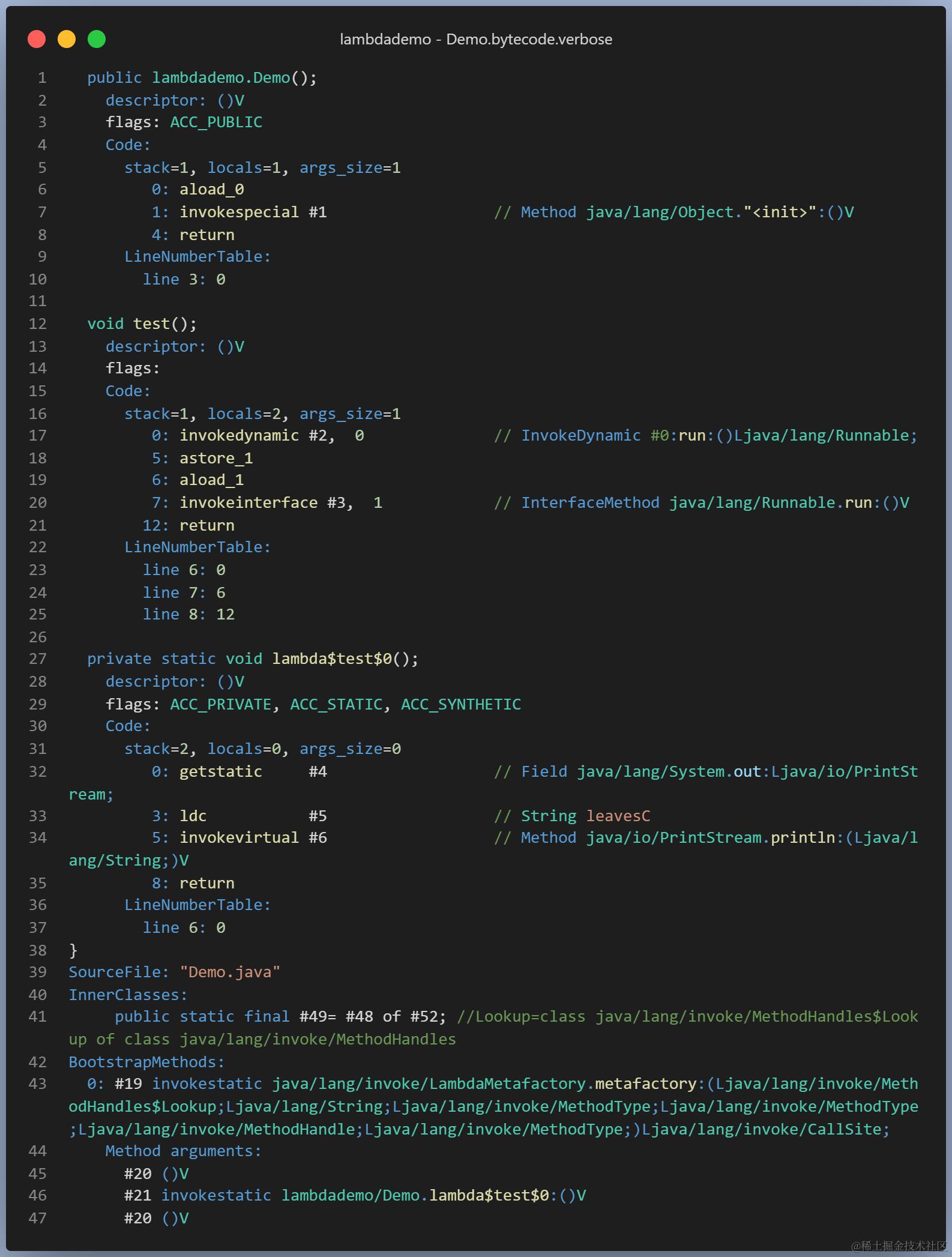
Task: Click comment 'String leavesC'
Action: 586,816
